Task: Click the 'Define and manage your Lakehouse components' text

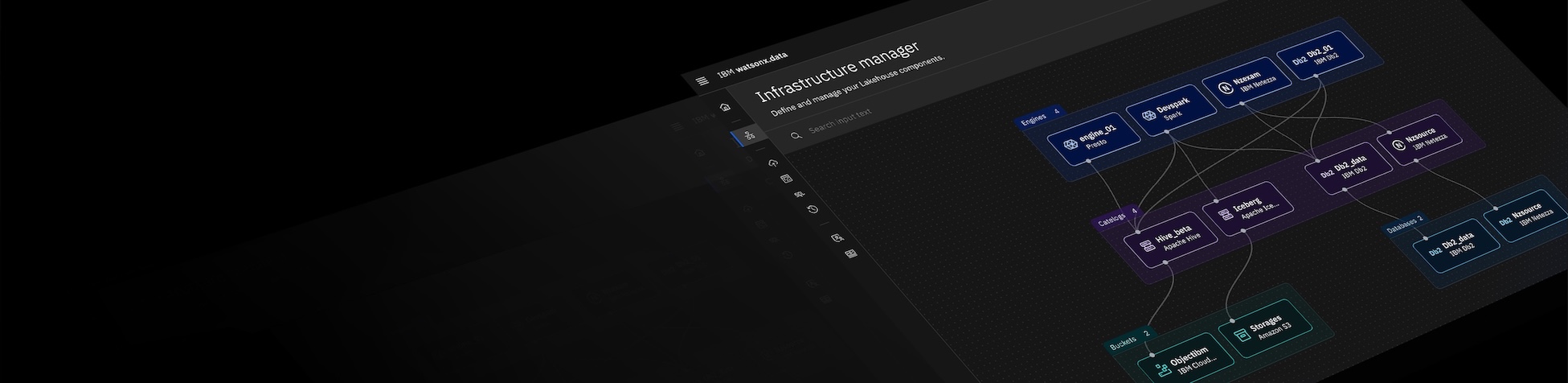Action: [x=858, y=87]
